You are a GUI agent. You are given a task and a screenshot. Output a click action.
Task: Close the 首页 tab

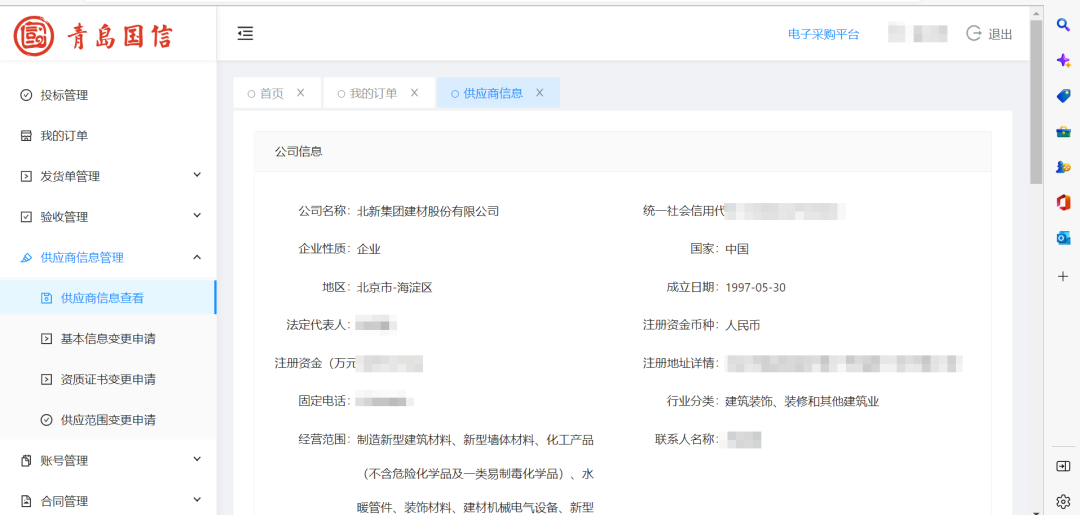tap(300, 93)
